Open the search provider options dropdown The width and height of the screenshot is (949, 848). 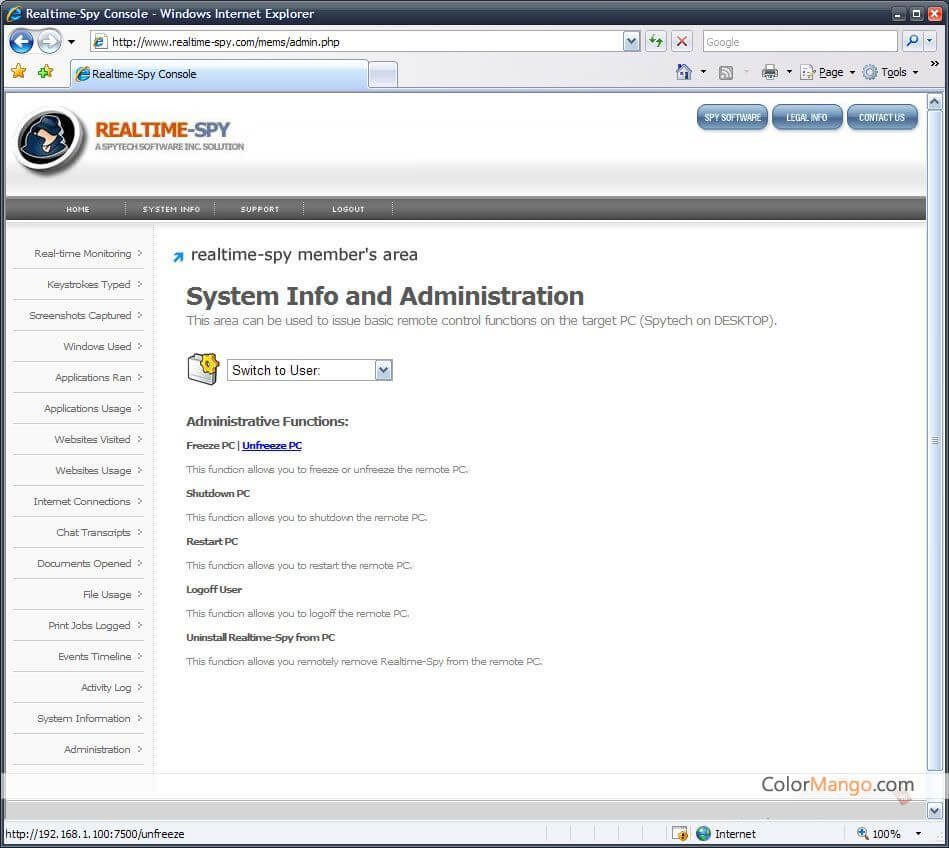(x=929, y=41)
